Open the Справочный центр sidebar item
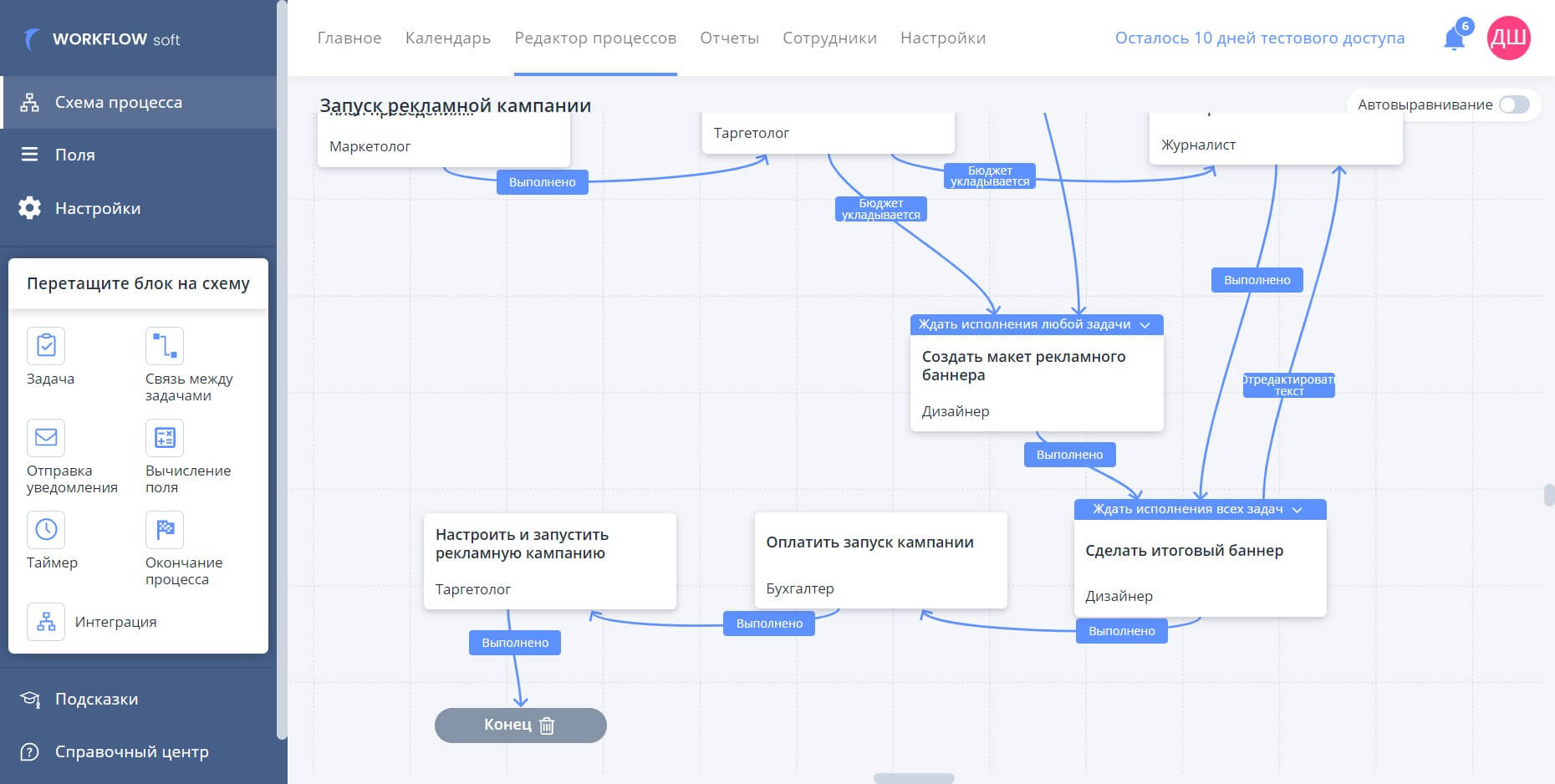The height and width of the screenshot is (784, 1555). click(139, 751)
